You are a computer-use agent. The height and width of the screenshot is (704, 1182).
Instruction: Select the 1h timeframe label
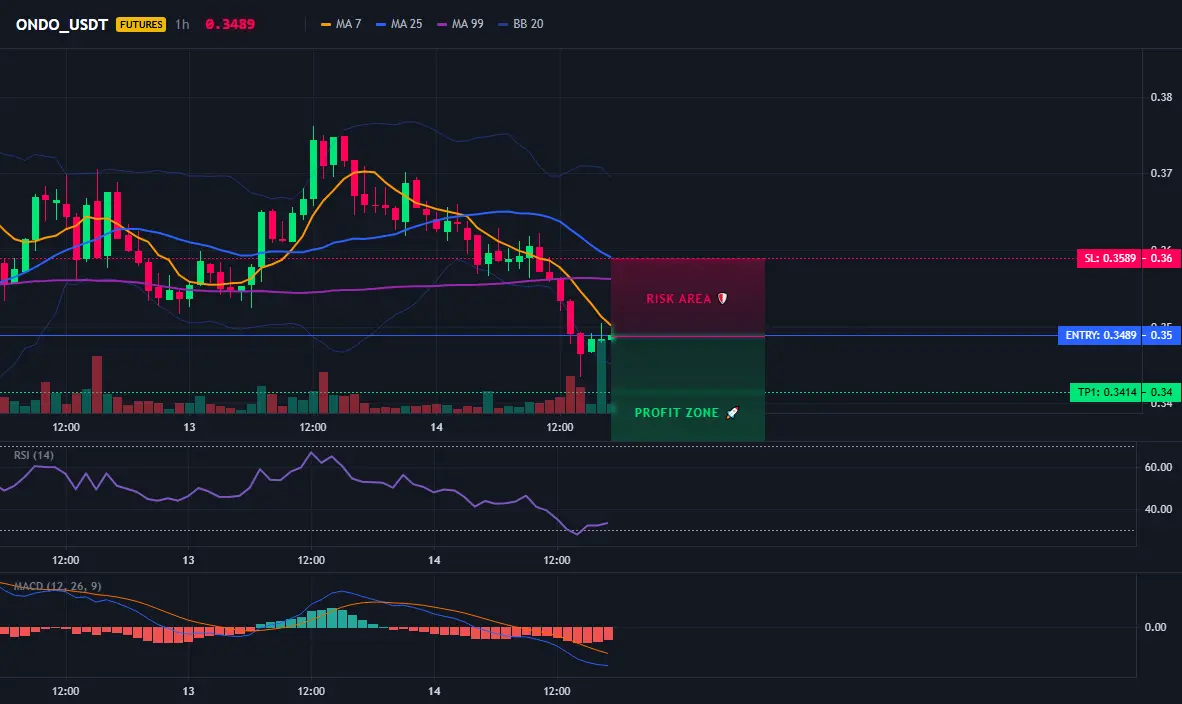[x=182, y=24]
